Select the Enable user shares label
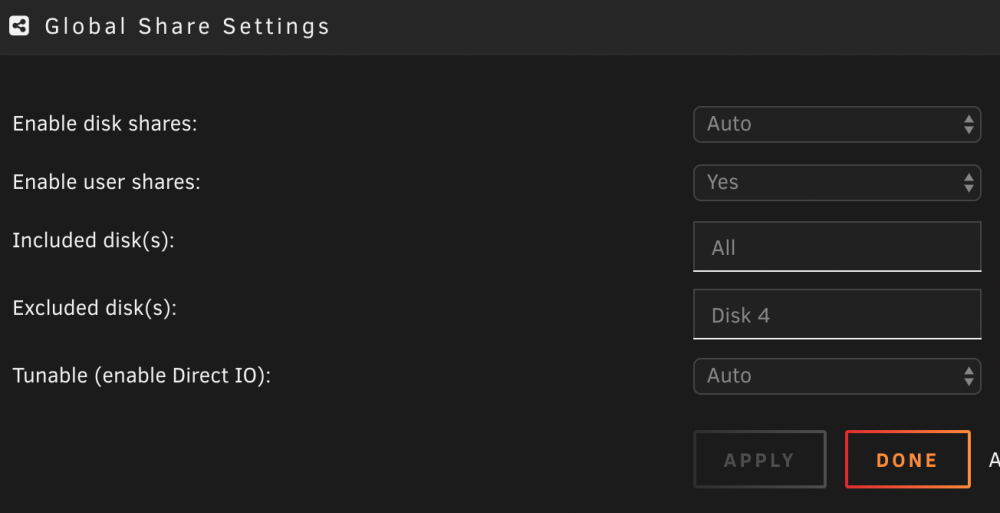Viewport: 1000px width, 513px height. [x=107, y=182]
